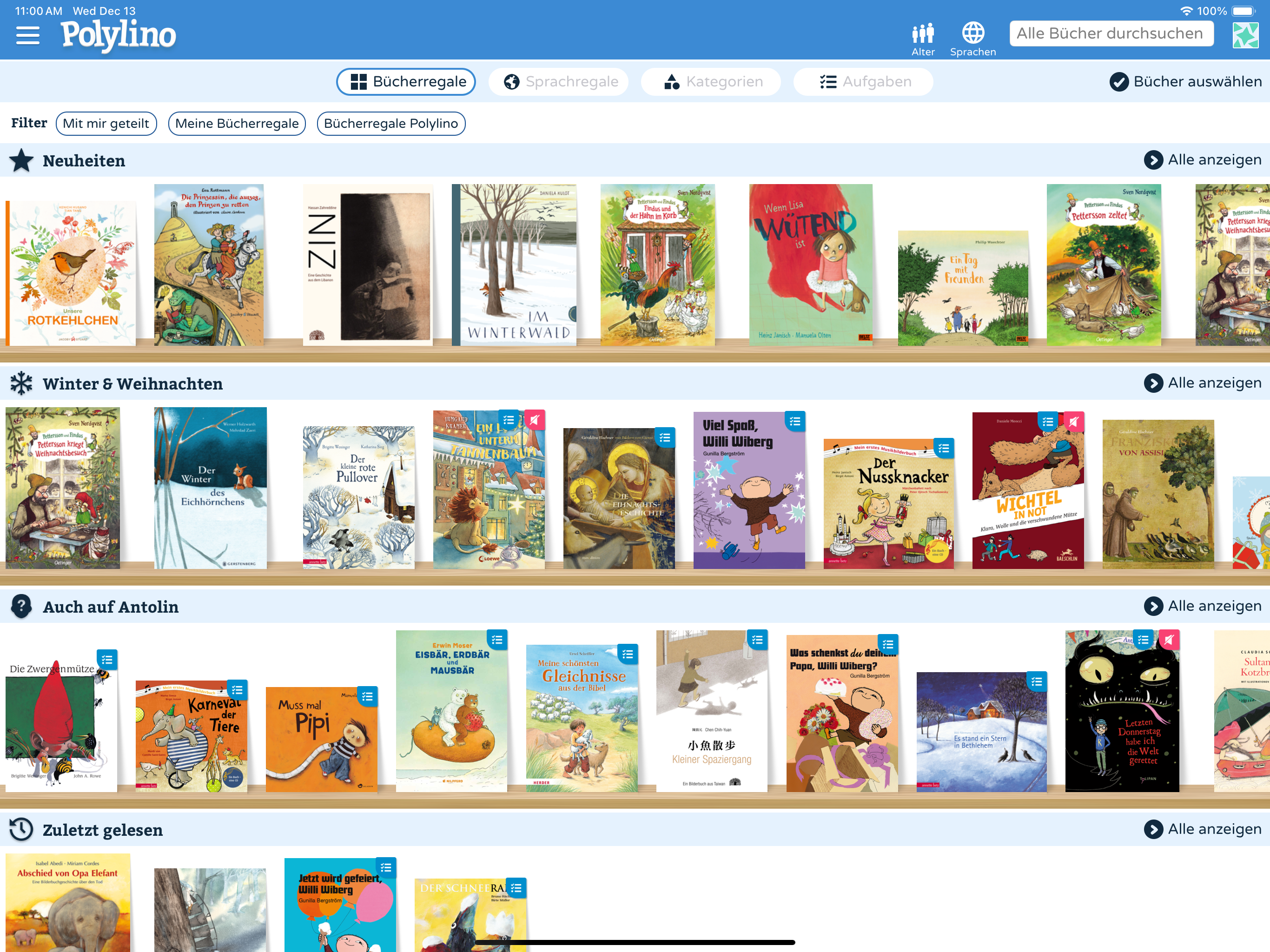
Task: Tap the tasks icon on Es stand ein Stern in Bethlehem
Action: pos(1036,681)
